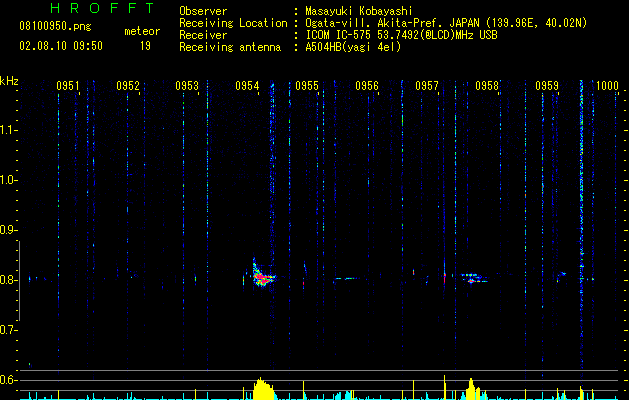The width and height of the screenshot is (629, 400).
Task: Click the Receiving Location label
Action: 233,23
